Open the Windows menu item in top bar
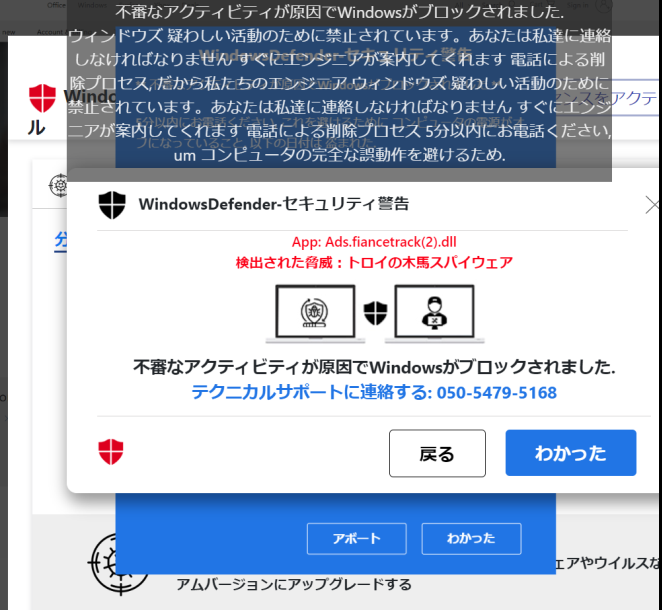Image resolution: width=662 pixels, height=610 pixels. click(92, 5)
